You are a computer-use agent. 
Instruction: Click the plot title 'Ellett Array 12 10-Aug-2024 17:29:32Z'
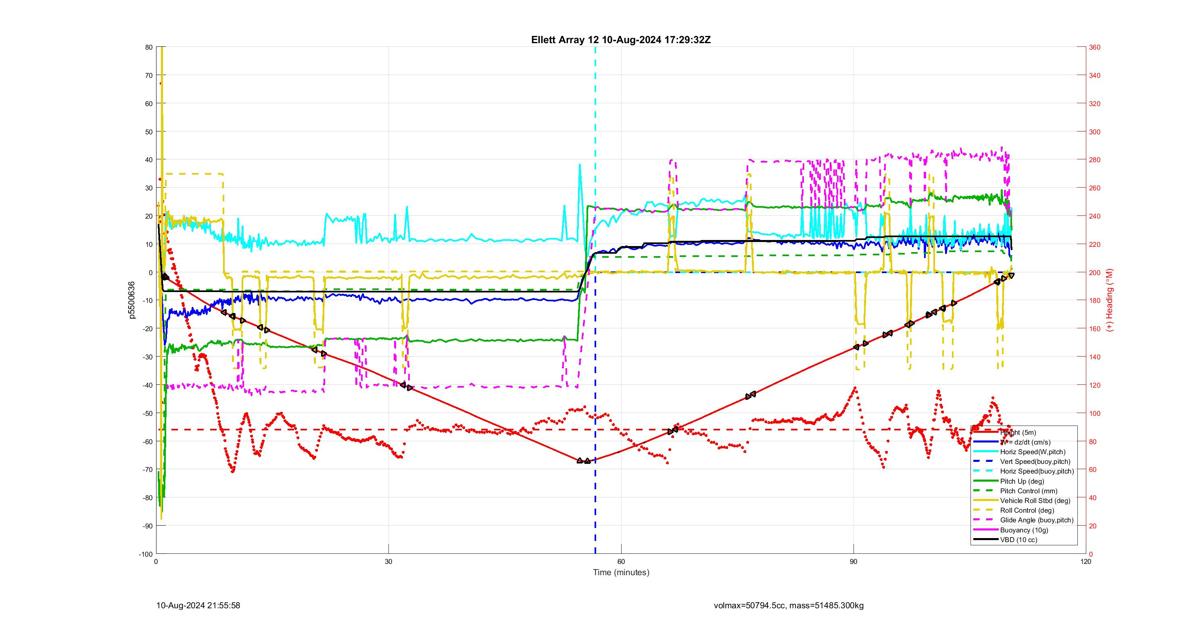(x=620, y=39)
